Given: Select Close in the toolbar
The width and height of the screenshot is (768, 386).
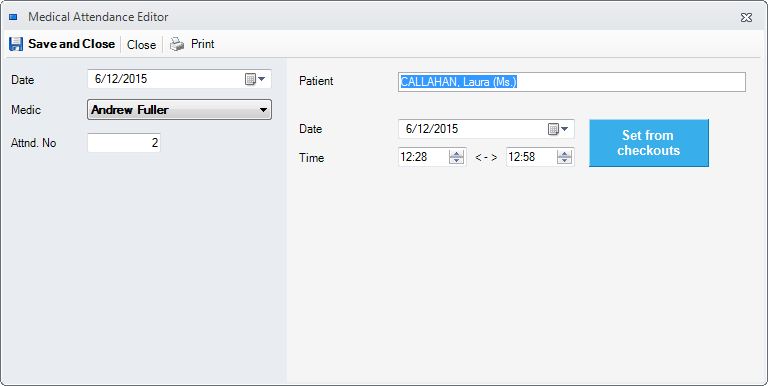Looking at the screenshot, I should click(141, 45).
